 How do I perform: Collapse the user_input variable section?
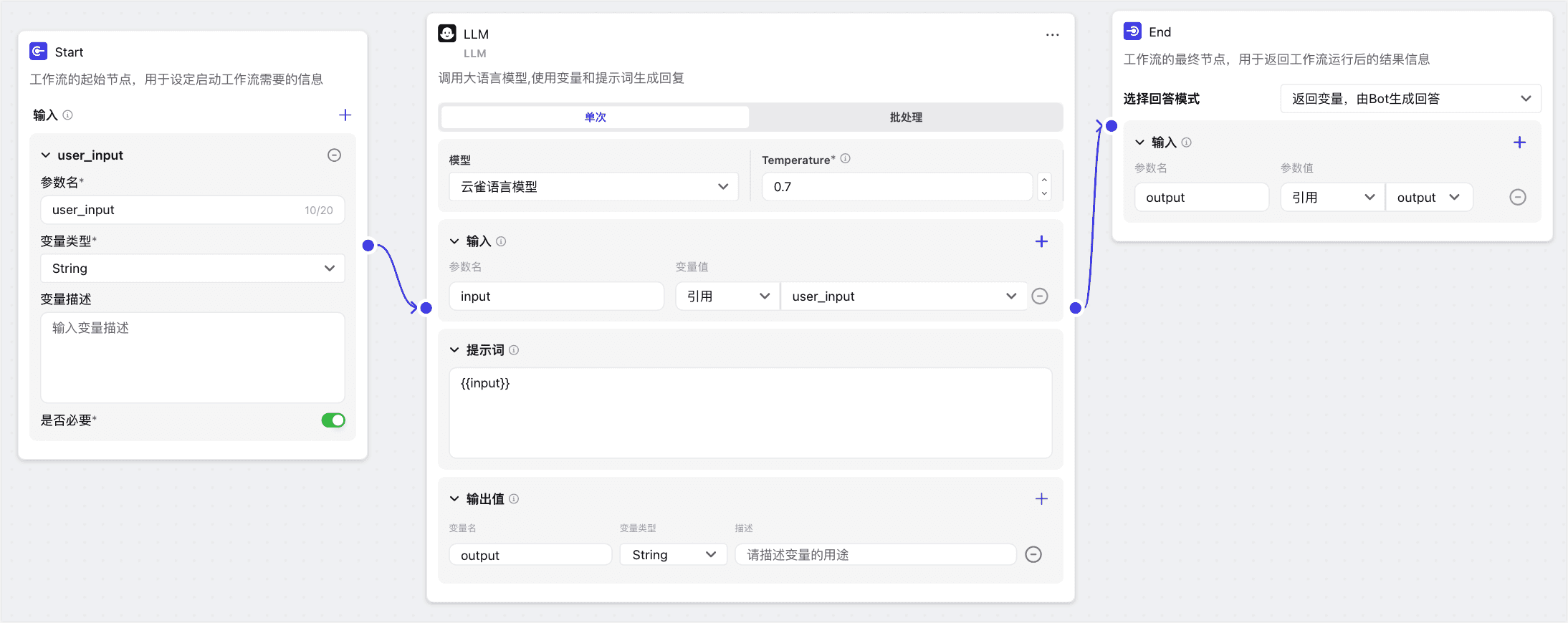click(46, 155)
